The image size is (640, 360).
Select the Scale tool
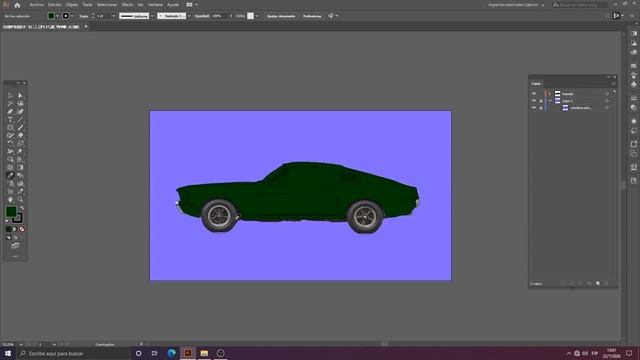(20, 143)
